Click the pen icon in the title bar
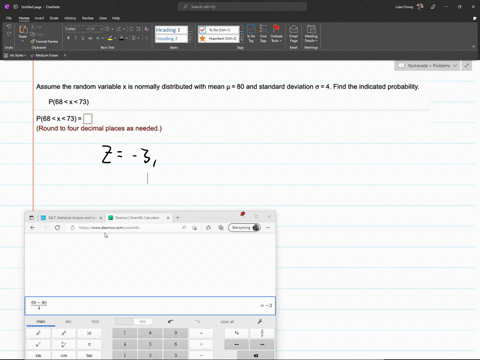The width and height of the screenshot is (480, 360). pyautogui.click(x=433, y=7)
